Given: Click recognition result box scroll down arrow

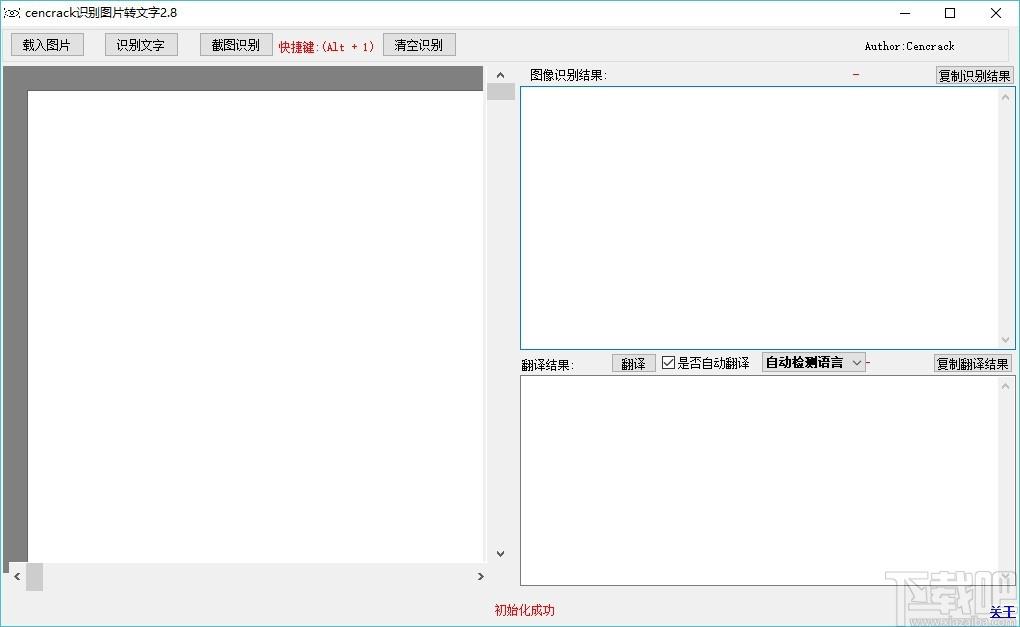Looking at the screenshot, I should (x=1006, y=340).
